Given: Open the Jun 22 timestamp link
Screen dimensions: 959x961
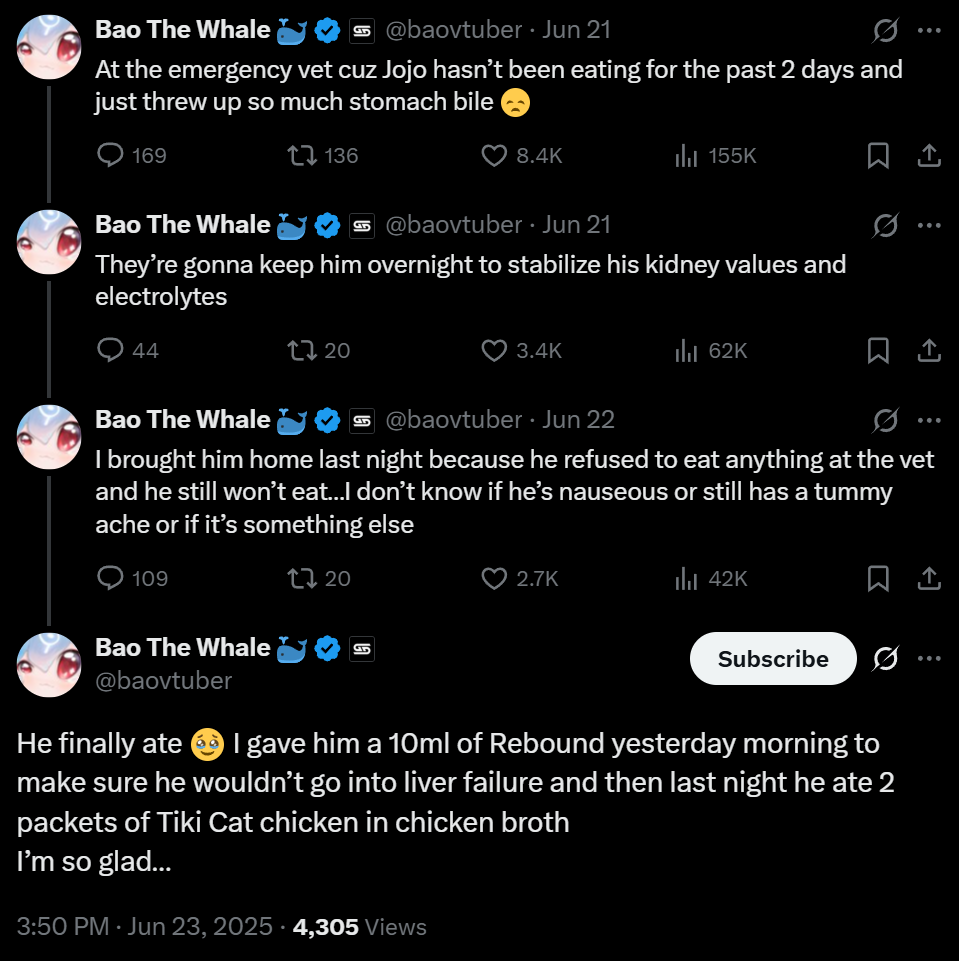Looking at the screenshot, I should [x=578, y=420].
